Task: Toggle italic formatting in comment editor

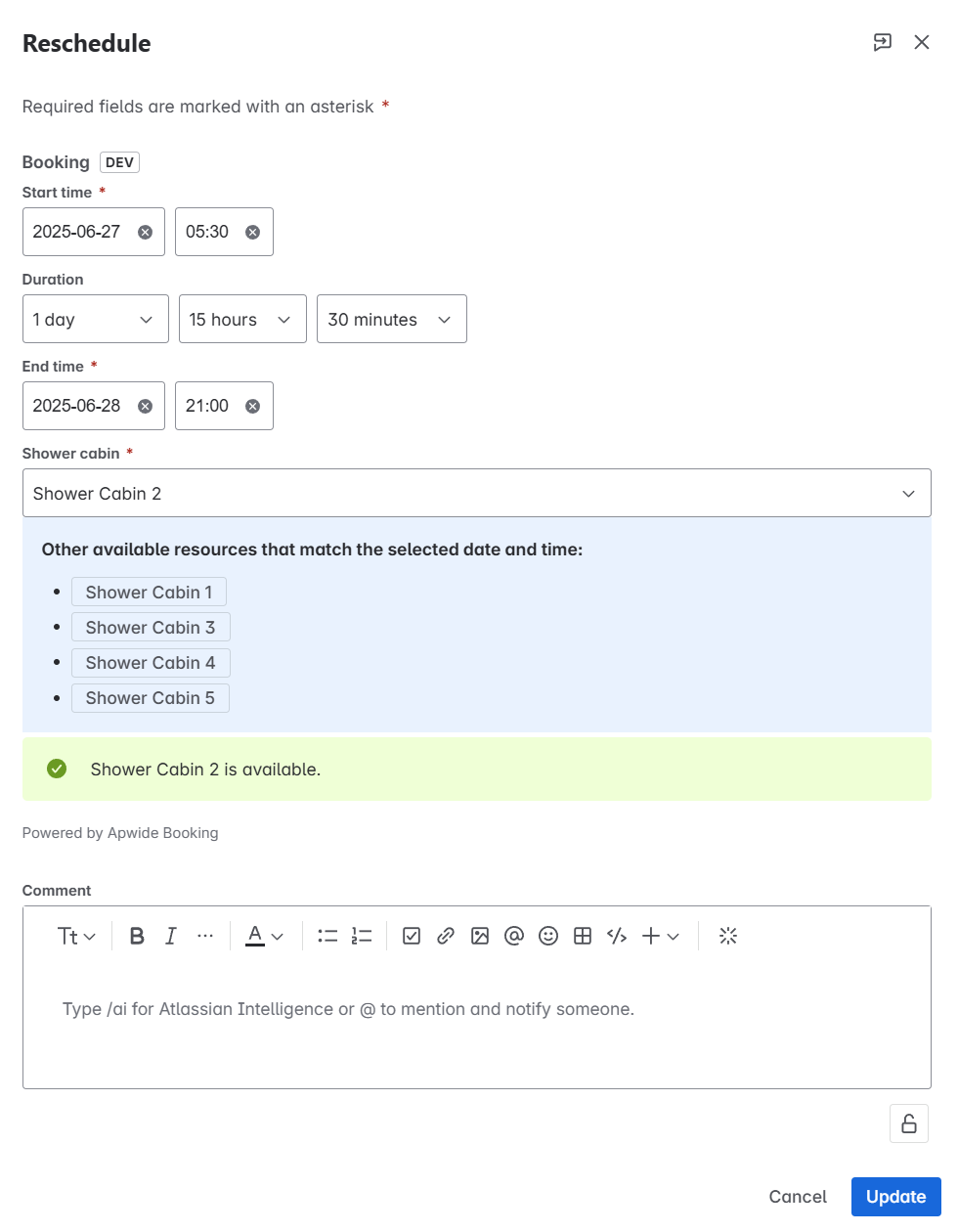Action: tap(171, 936)
